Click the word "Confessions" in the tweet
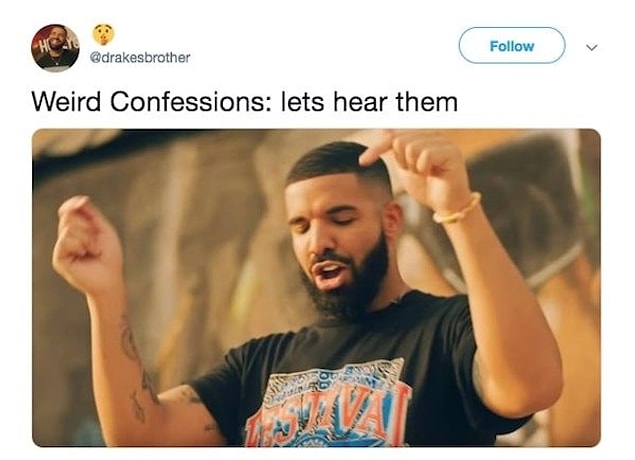Screen dimensions: 635x460 [187, 102]
